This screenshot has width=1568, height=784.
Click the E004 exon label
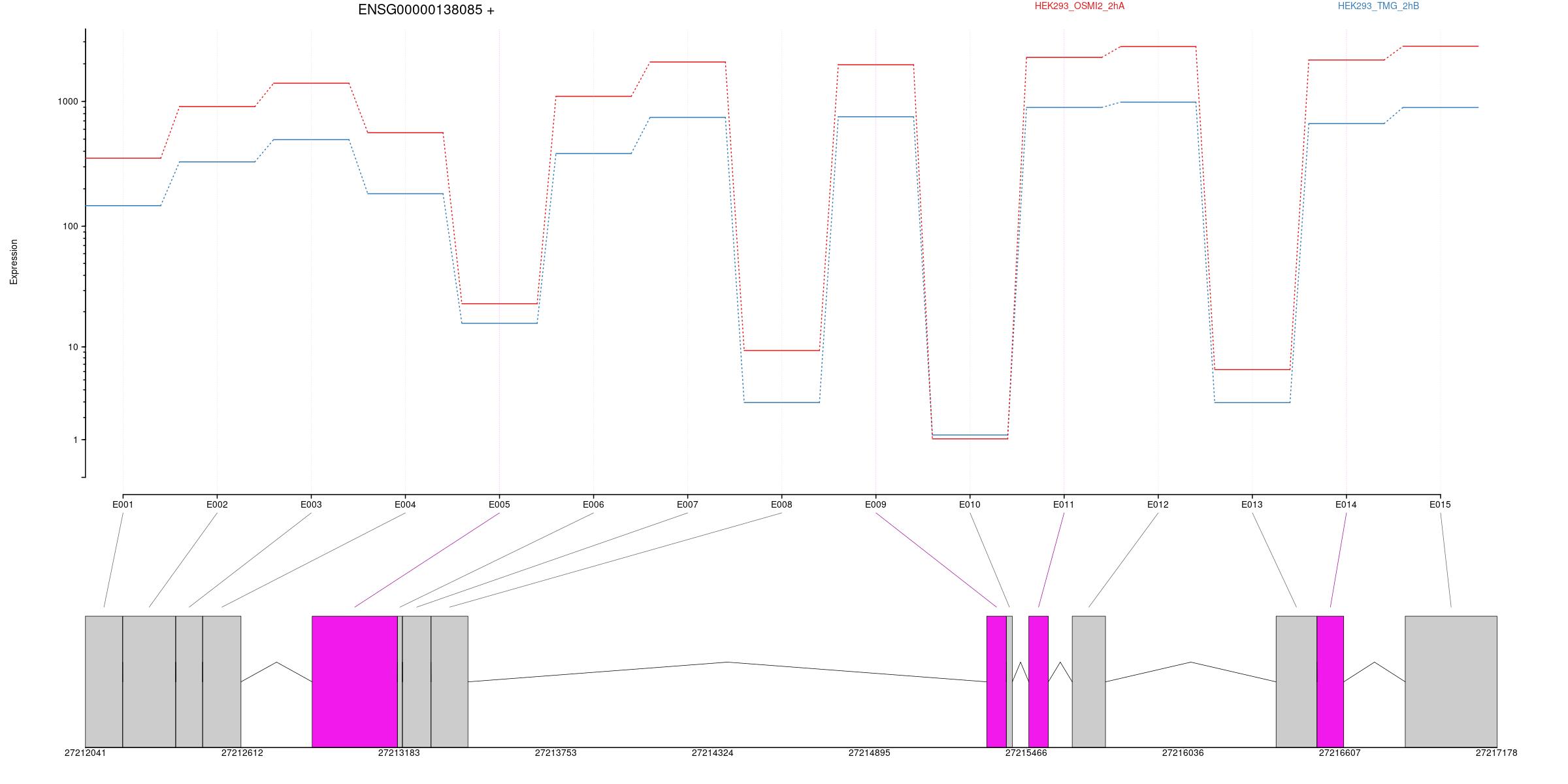click(x=405, y=504)
